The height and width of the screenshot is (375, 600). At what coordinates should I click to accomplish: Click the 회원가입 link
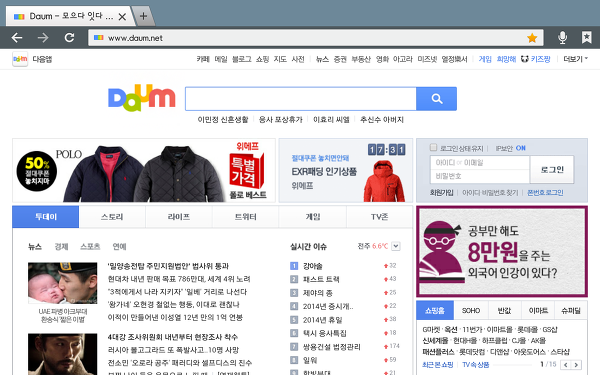point(442,192)
